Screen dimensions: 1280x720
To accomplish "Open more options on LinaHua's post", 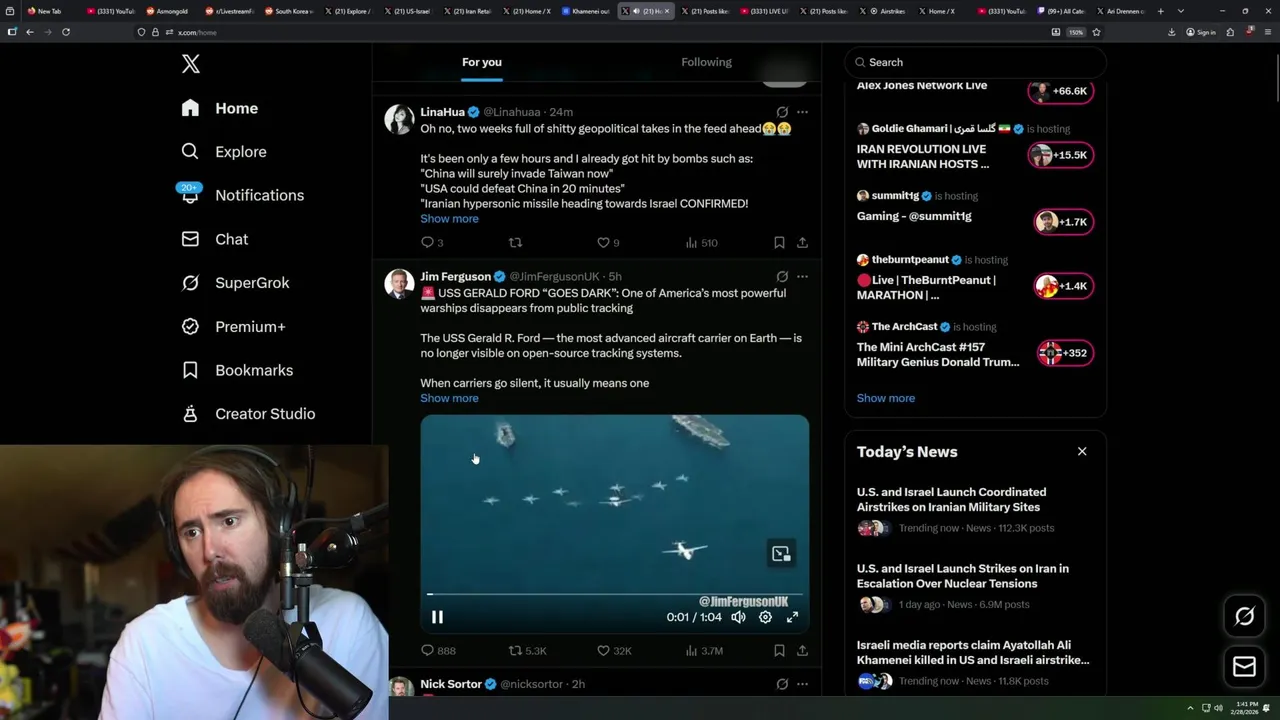I will [802, 112].
